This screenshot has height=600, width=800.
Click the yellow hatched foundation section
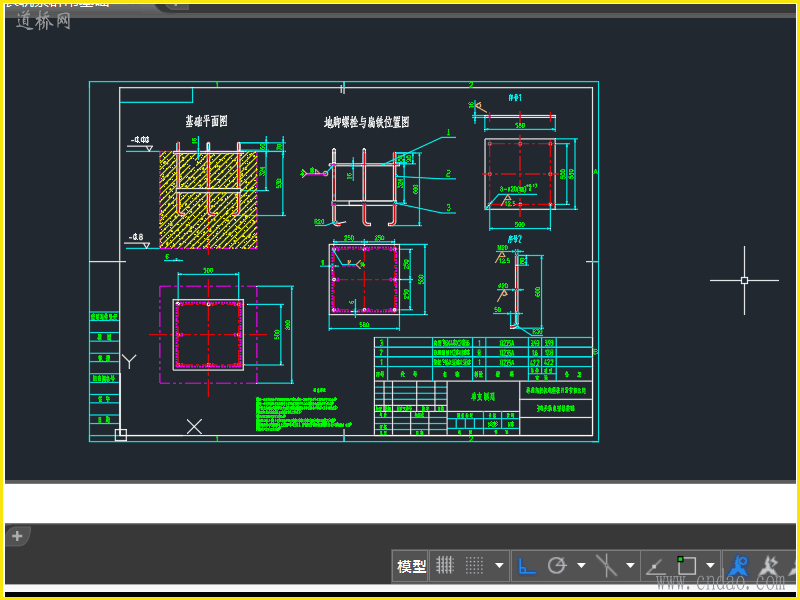[208, 200]
